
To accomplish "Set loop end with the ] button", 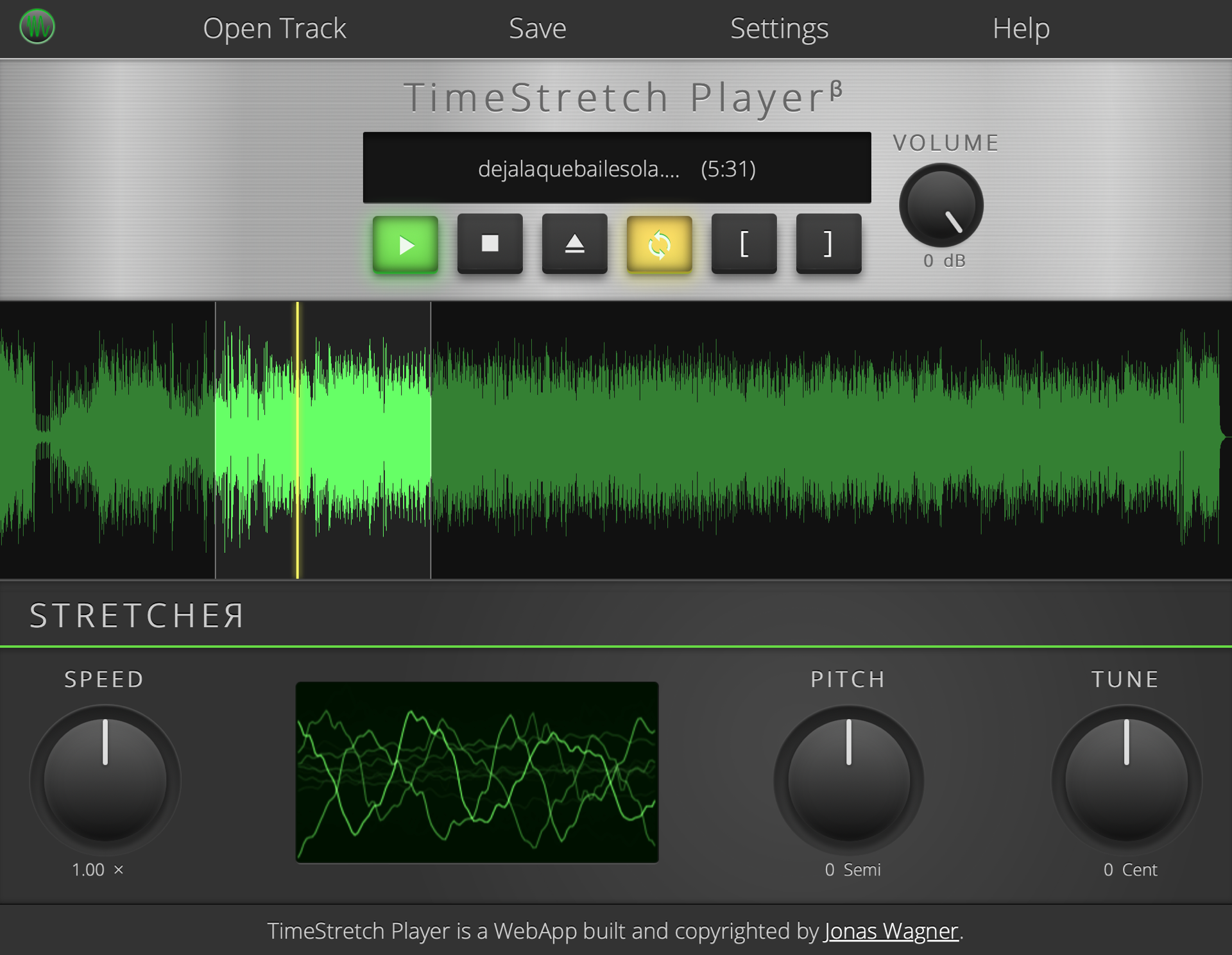I will tap(829, 244).
